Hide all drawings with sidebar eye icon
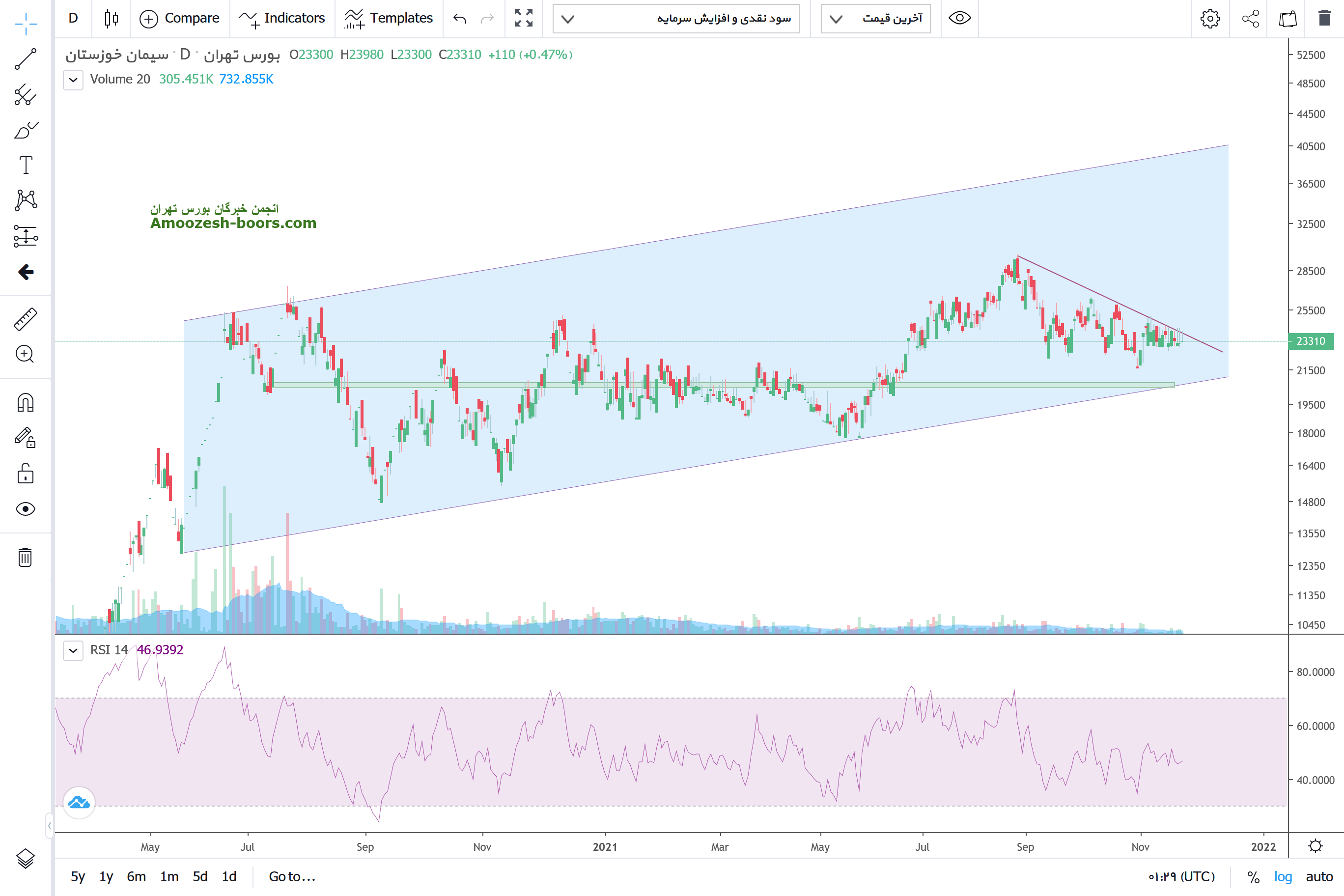 point(25,508)
